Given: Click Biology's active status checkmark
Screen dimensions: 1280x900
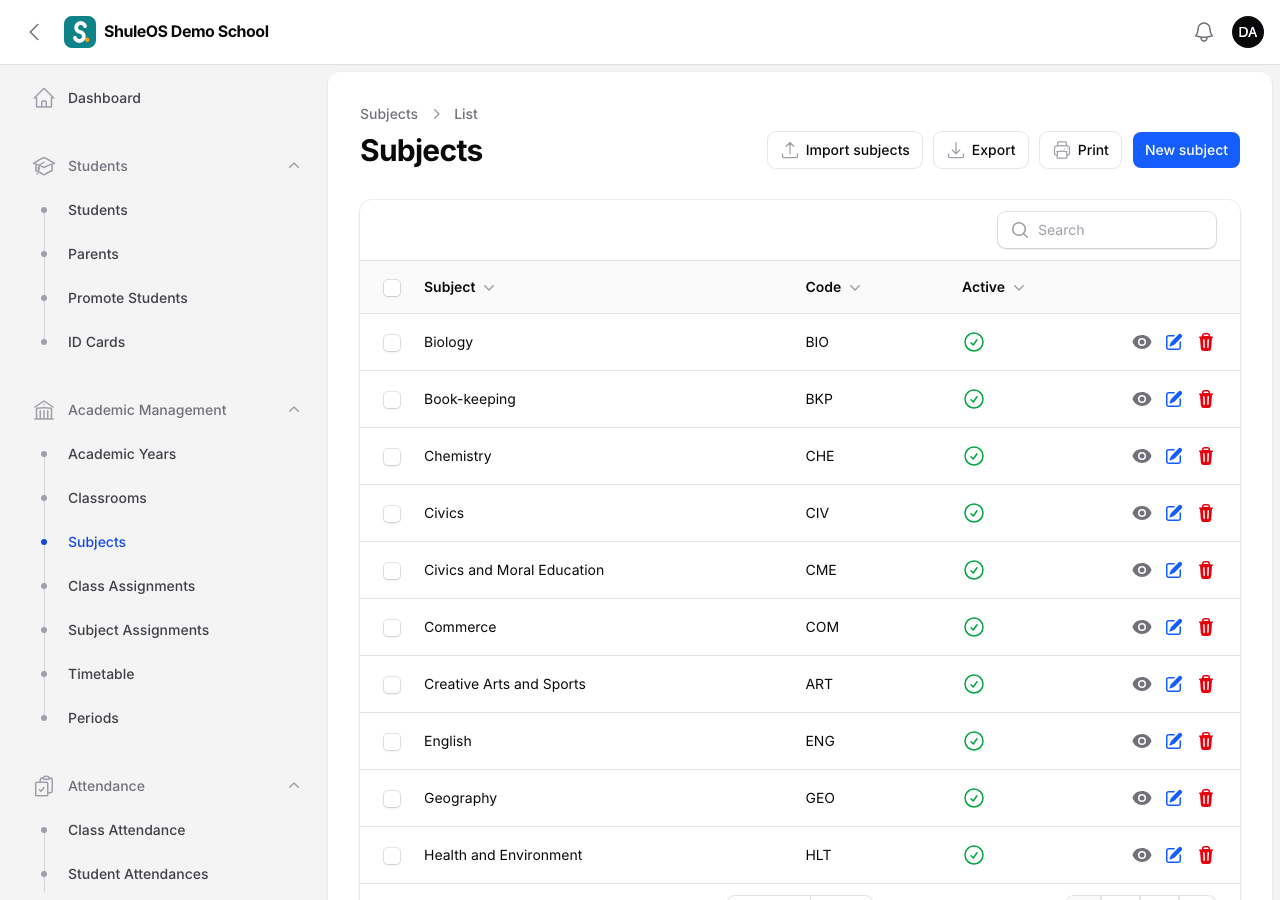Looking at the screenshot, I should click(x=974, y=342).
